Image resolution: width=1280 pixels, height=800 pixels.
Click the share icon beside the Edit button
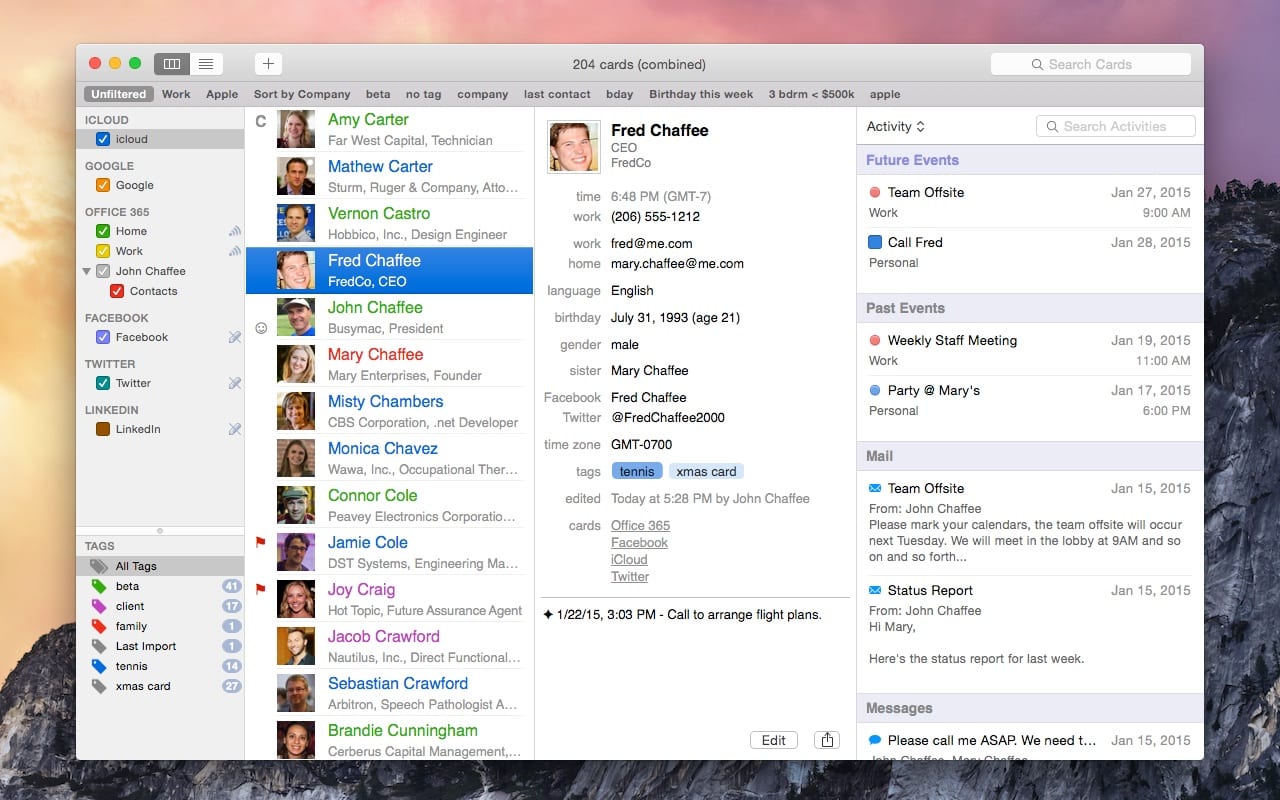[826, 740]
